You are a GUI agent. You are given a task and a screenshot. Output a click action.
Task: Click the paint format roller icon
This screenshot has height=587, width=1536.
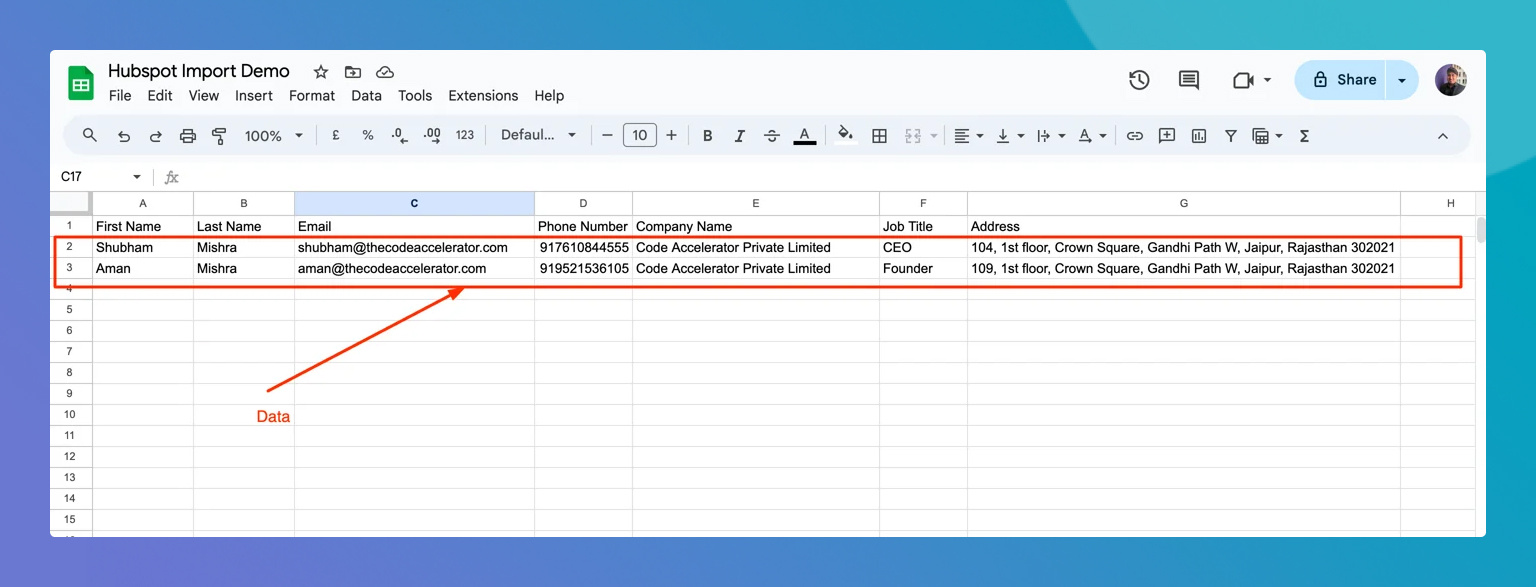[x=219, y=136]
